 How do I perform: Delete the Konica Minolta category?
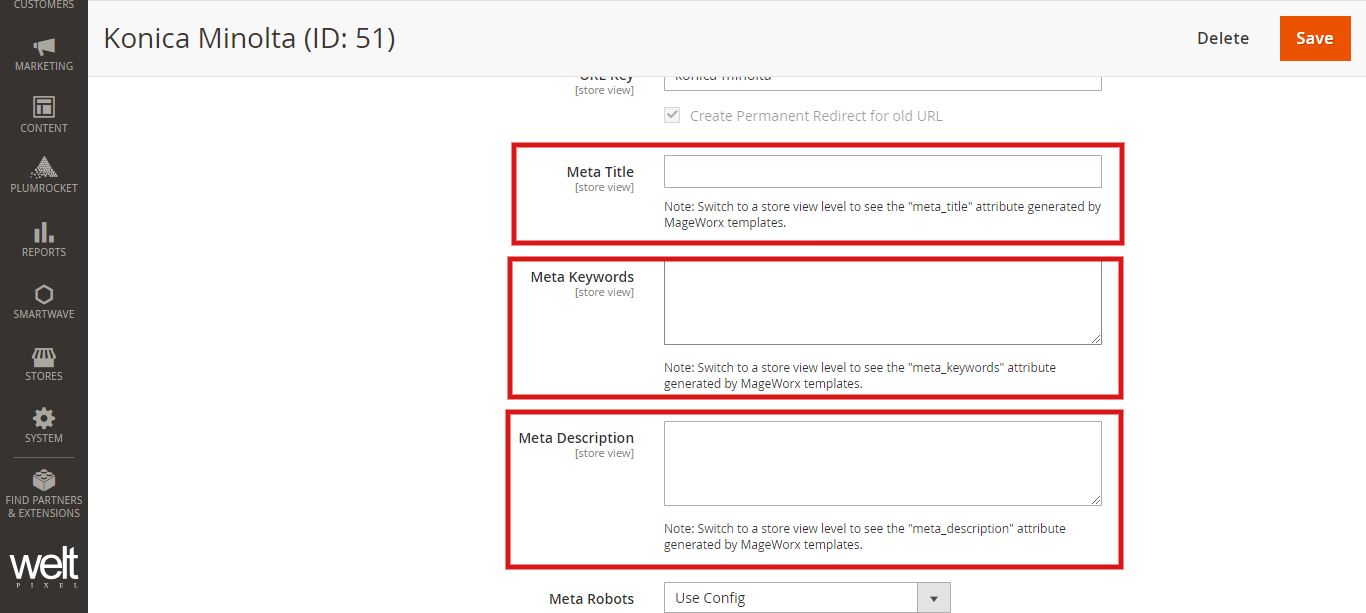click(1223, 38)
